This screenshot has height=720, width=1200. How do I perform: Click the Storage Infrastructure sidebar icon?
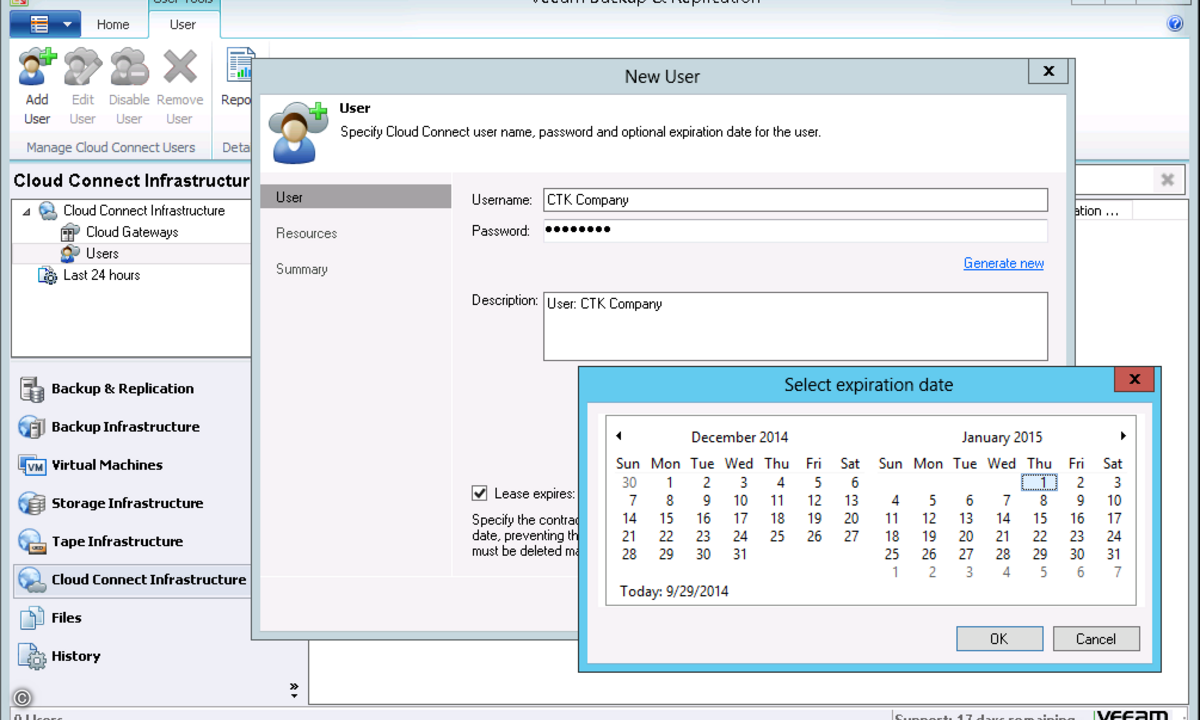click(32, 504)
